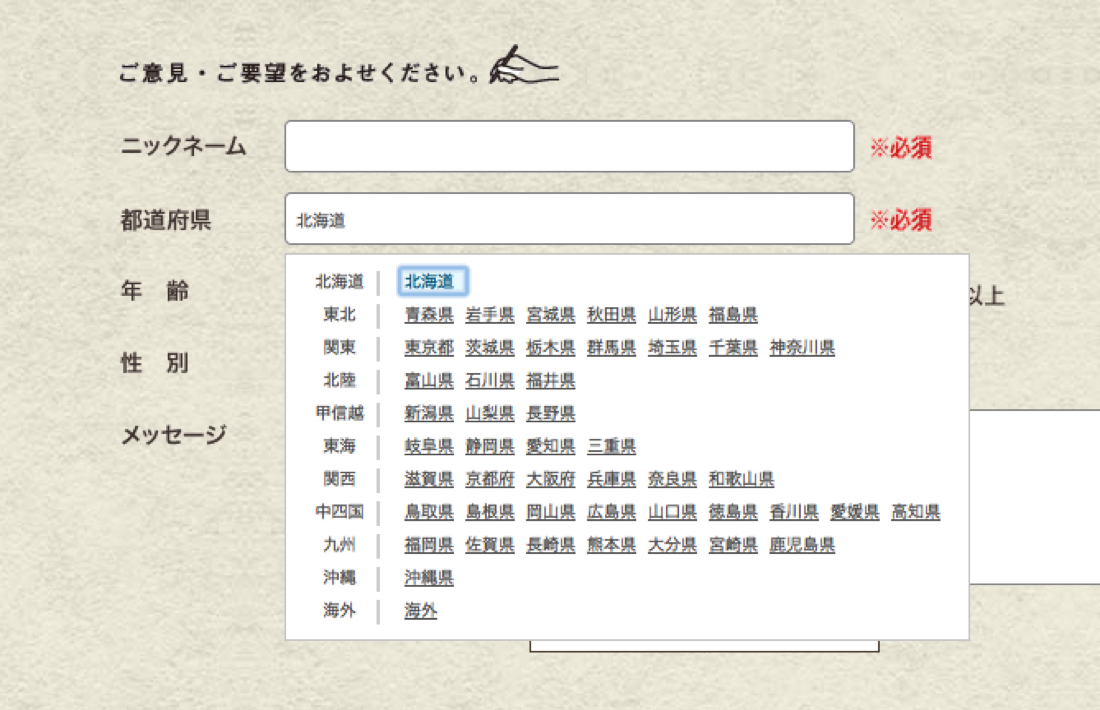The height and width of the screenshot is (710, 1100).
Task: Select 大阪府 under 関西
Action: coord(548,479)
